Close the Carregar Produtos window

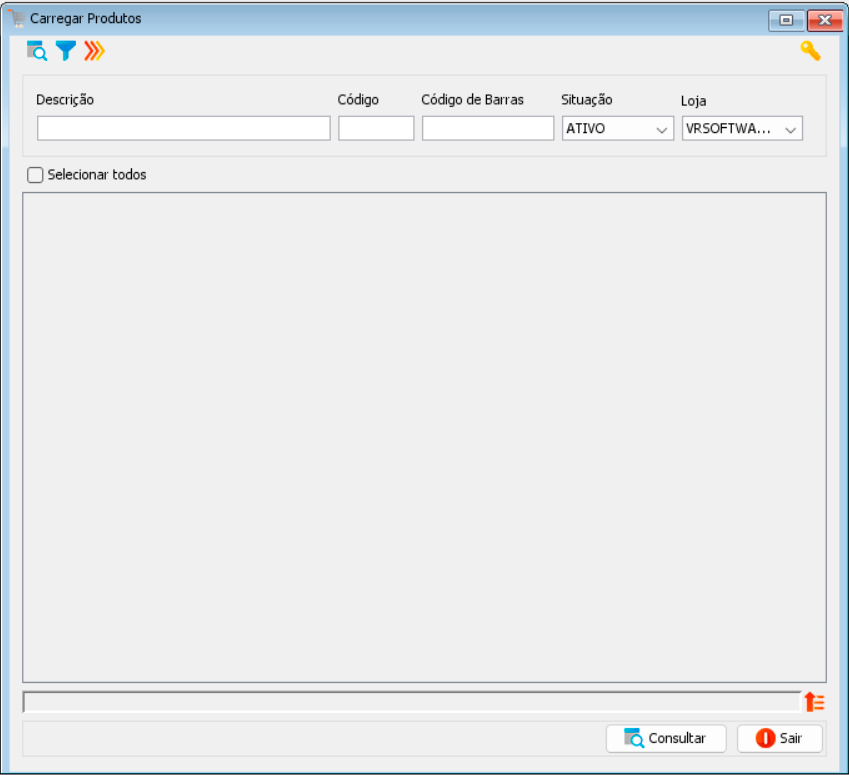tap(825, 21)
